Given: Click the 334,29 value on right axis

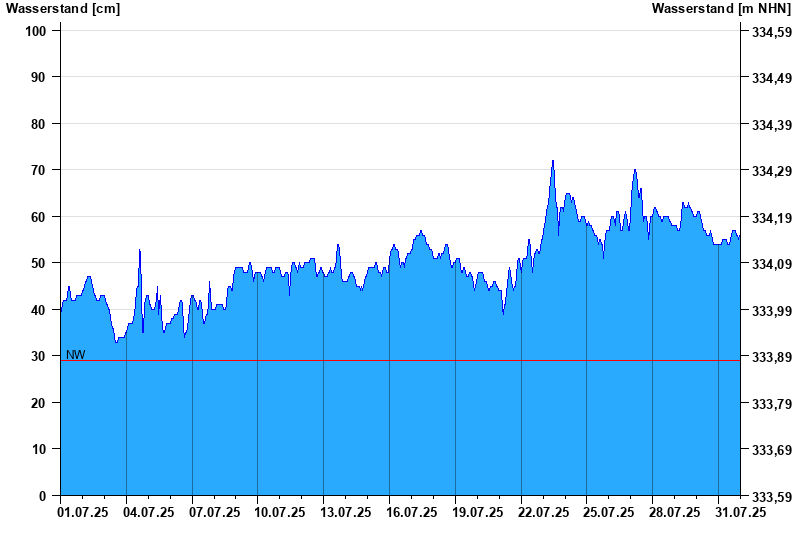Looking at the screenshot, I should [772, 171].
